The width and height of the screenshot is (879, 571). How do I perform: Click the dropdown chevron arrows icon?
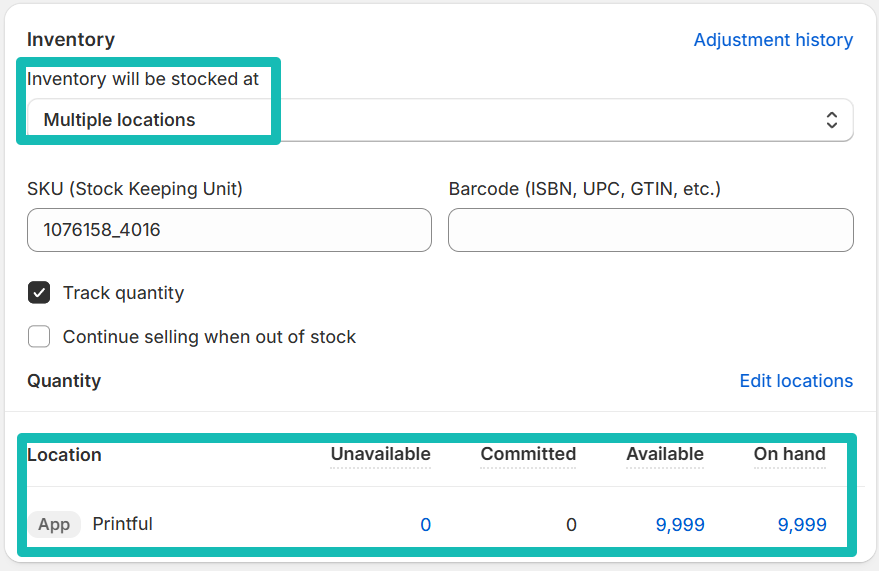(831, 120)
